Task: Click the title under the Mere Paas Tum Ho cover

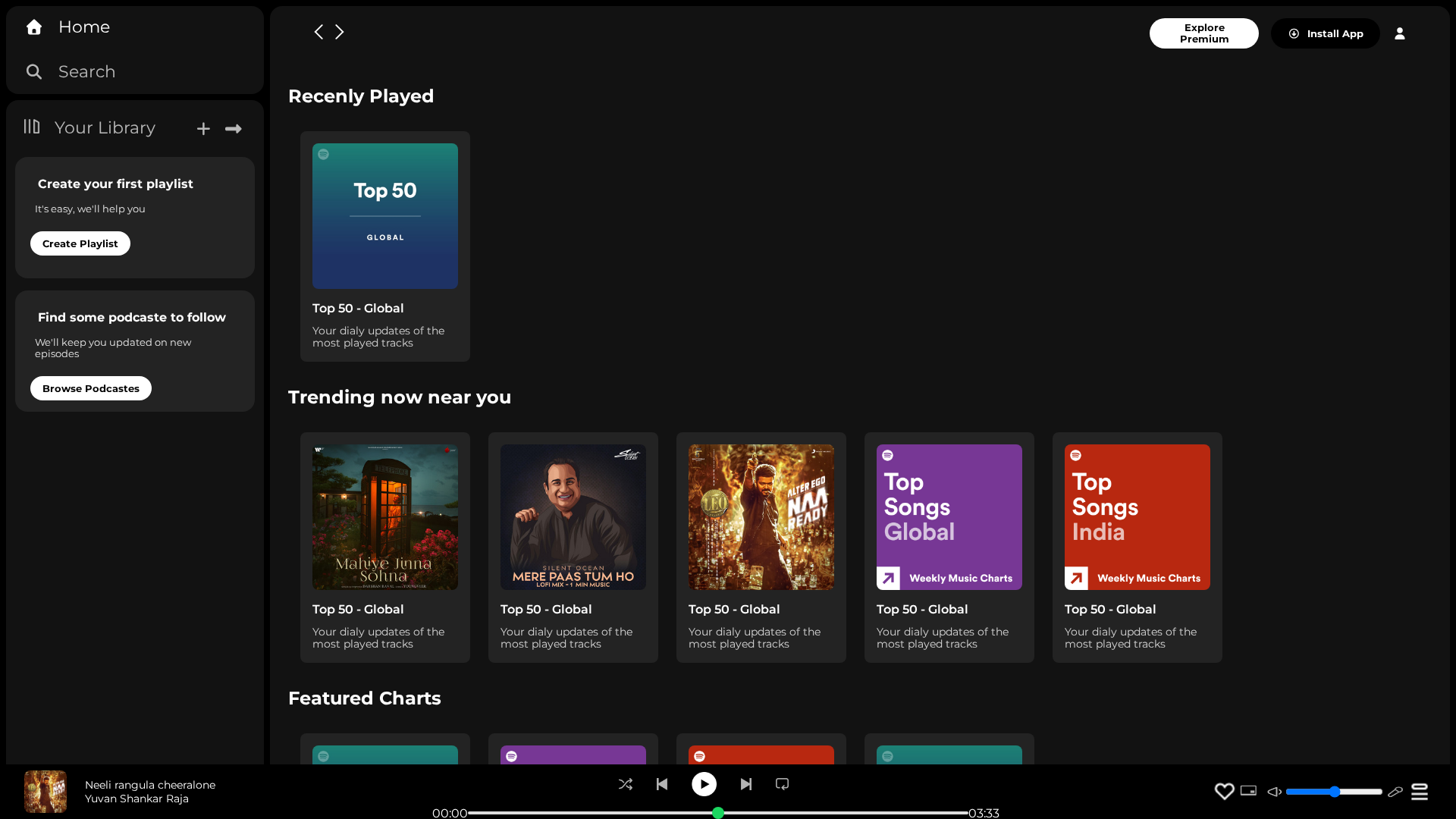Action: click(546, 610)
